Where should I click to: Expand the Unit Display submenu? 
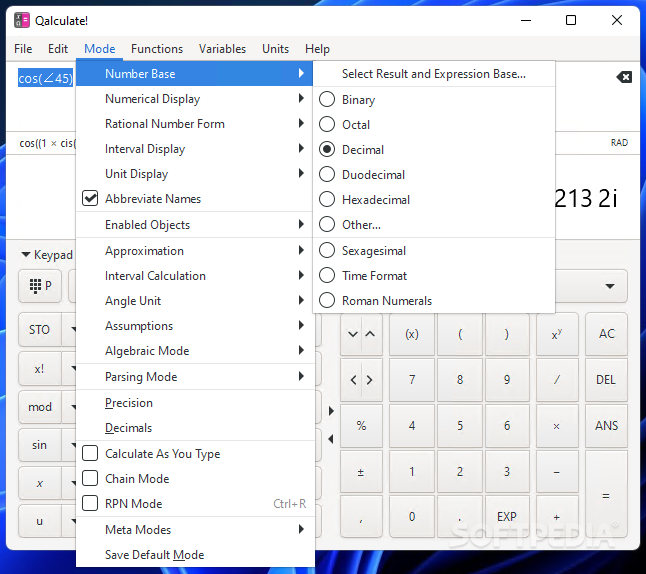[194, 174]
